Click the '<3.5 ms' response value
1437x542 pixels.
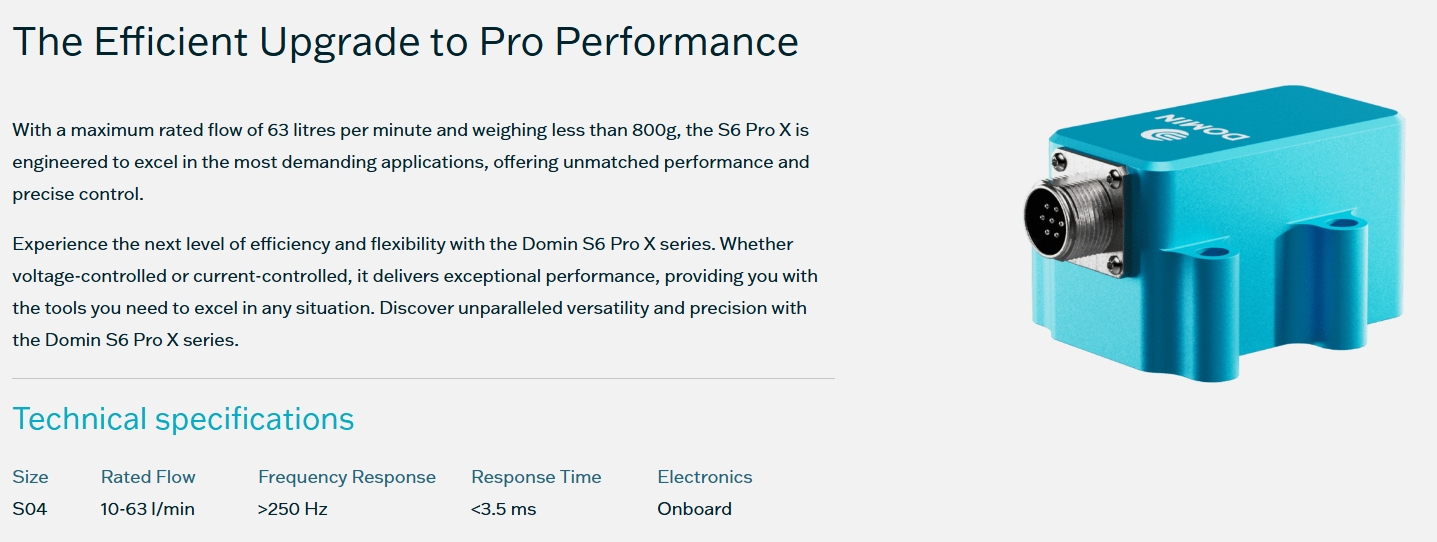[504, 509]
